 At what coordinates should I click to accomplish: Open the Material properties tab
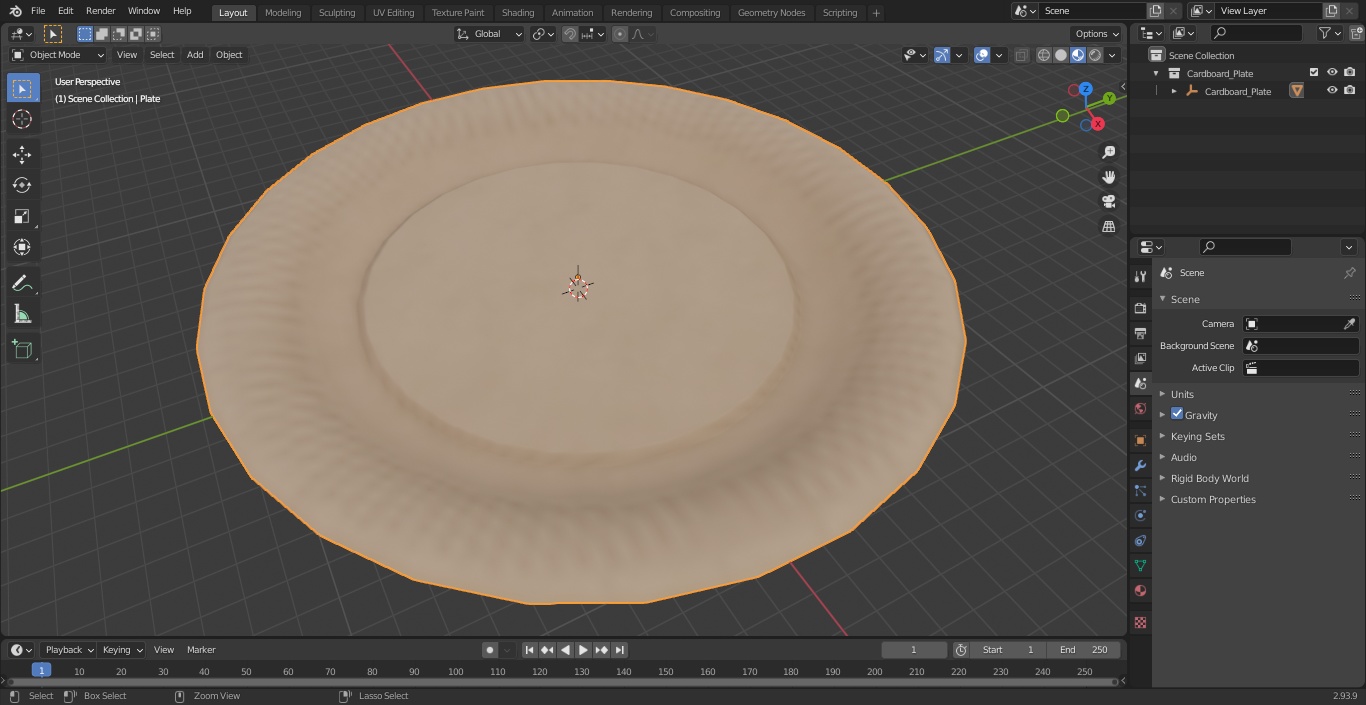click(1140, 590)
